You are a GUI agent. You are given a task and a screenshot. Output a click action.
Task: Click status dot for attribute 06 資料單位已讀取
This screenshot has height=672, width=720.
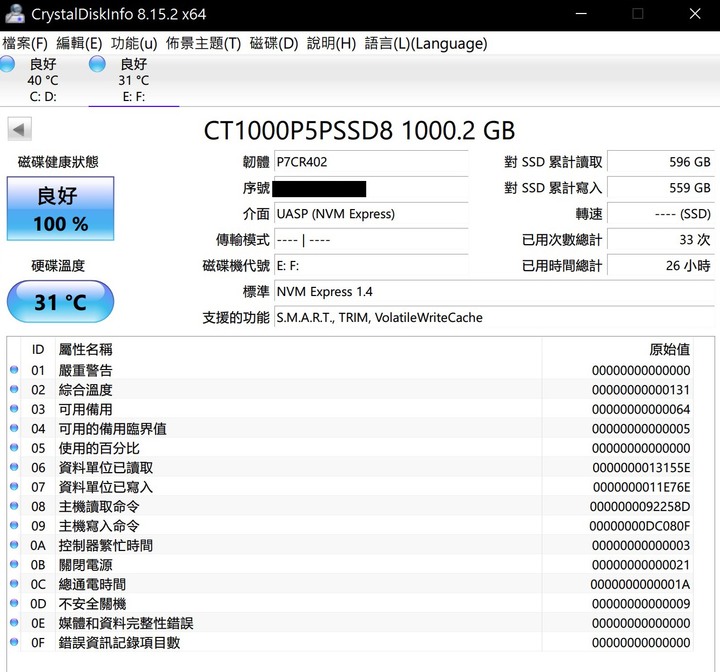coord(14,467)
